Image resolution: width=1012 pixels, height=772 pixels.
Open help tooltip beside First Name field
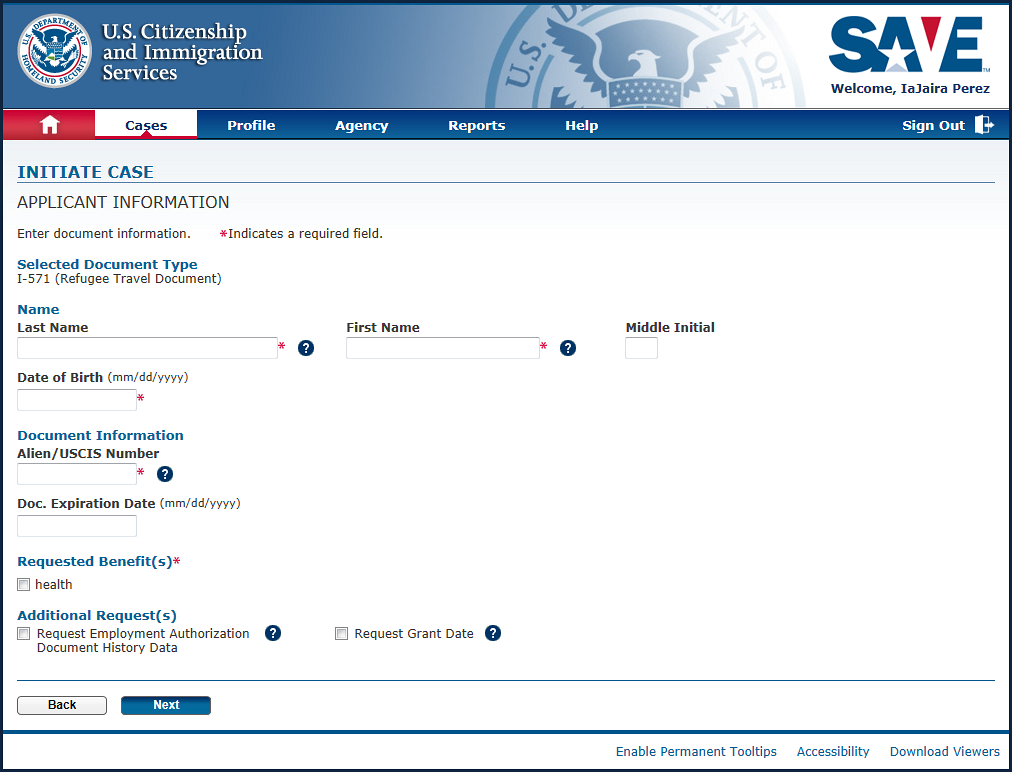tap(568, 348)
